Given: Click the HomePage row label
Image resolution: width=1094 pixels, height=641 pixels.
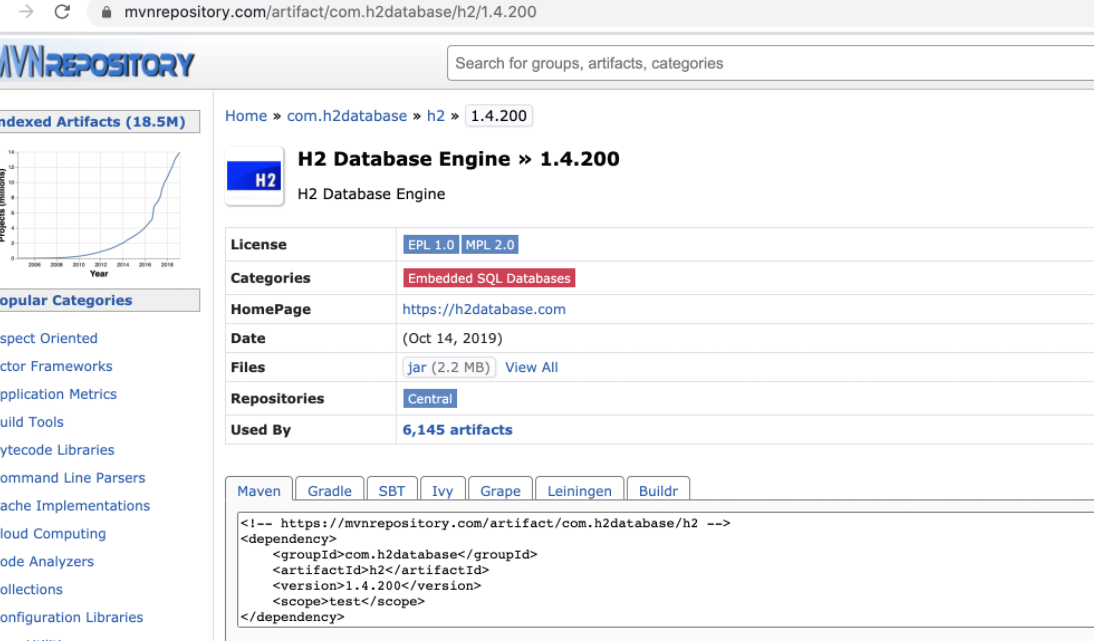Looking at the screenshot, I should (x=271, y=309).
